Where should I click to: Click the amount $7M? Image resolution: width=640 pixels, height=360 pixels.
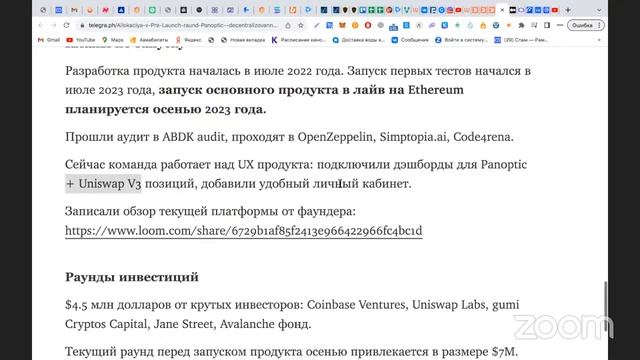pos(504,351)
